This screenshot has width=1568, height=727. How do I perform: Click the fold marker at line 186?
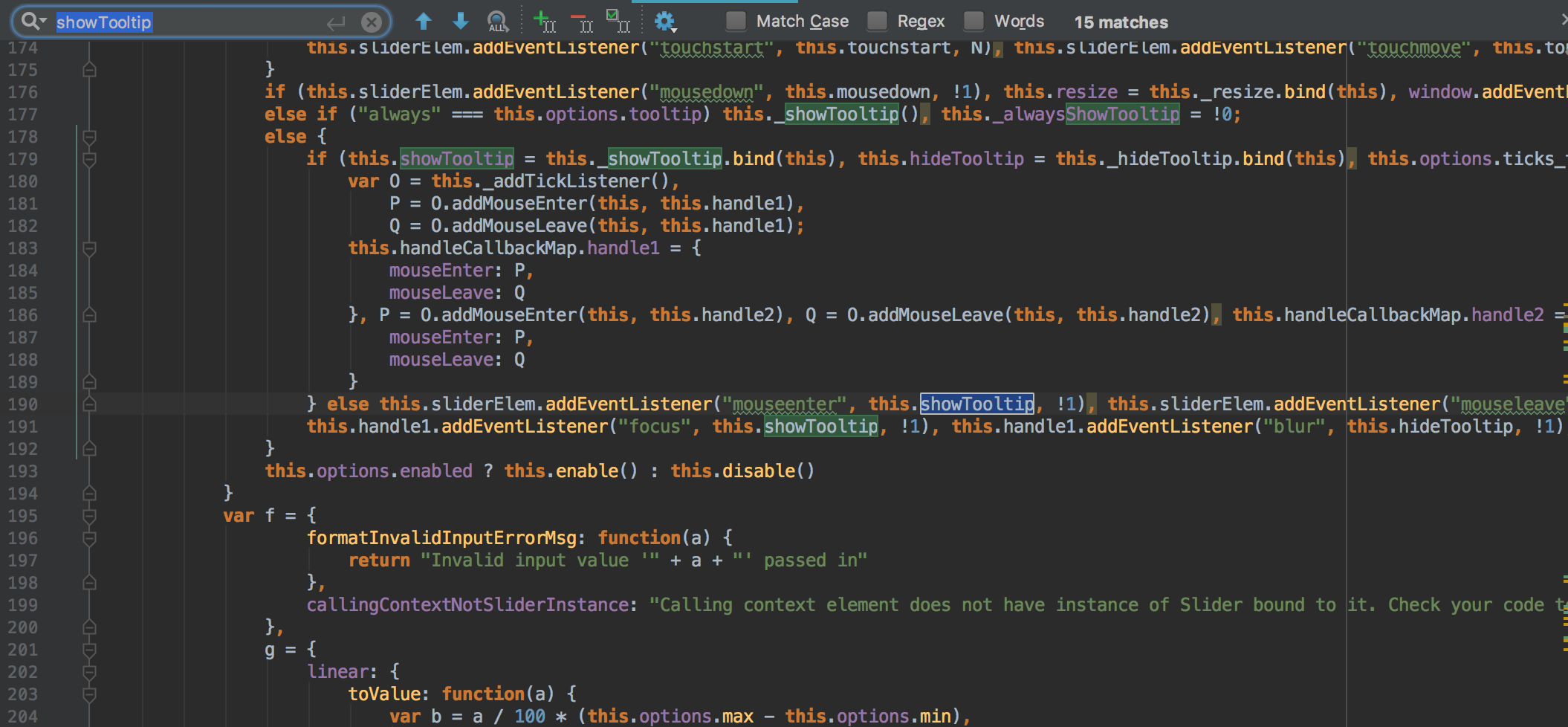[89, 314]
